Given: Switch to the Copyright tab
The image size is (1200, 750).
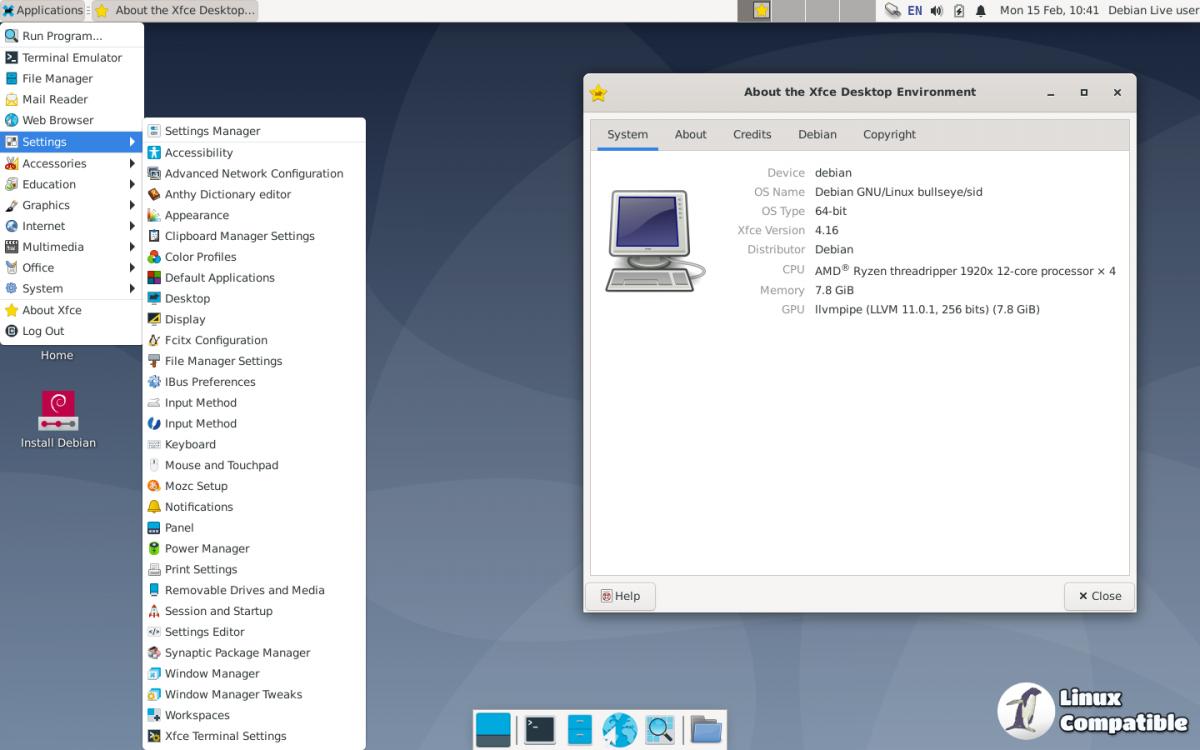Looking at the screenshot, I should pos(889,135).
